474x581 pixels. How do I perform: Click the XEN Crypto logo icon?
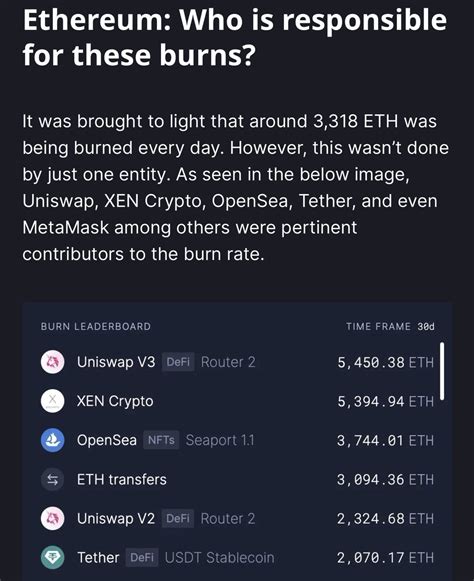point(52,401)
